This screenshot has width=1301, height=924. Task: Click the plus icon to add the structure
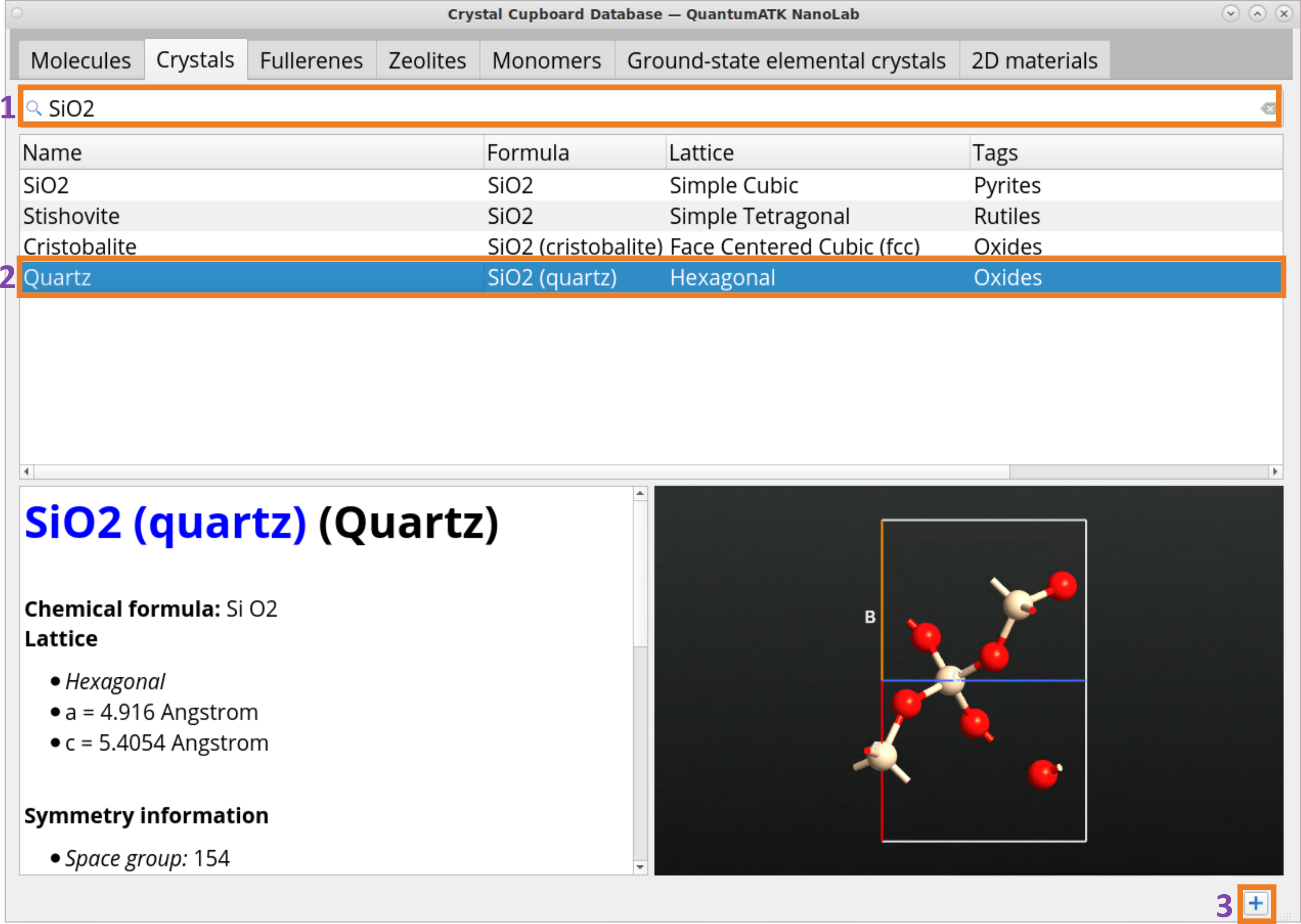point(1256,903)
